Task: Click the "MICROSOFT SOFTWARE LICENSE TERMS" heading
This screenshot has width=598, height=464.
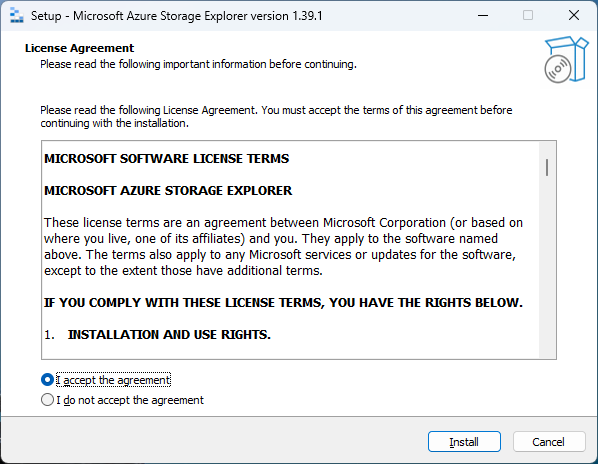Action: point(167,159)
